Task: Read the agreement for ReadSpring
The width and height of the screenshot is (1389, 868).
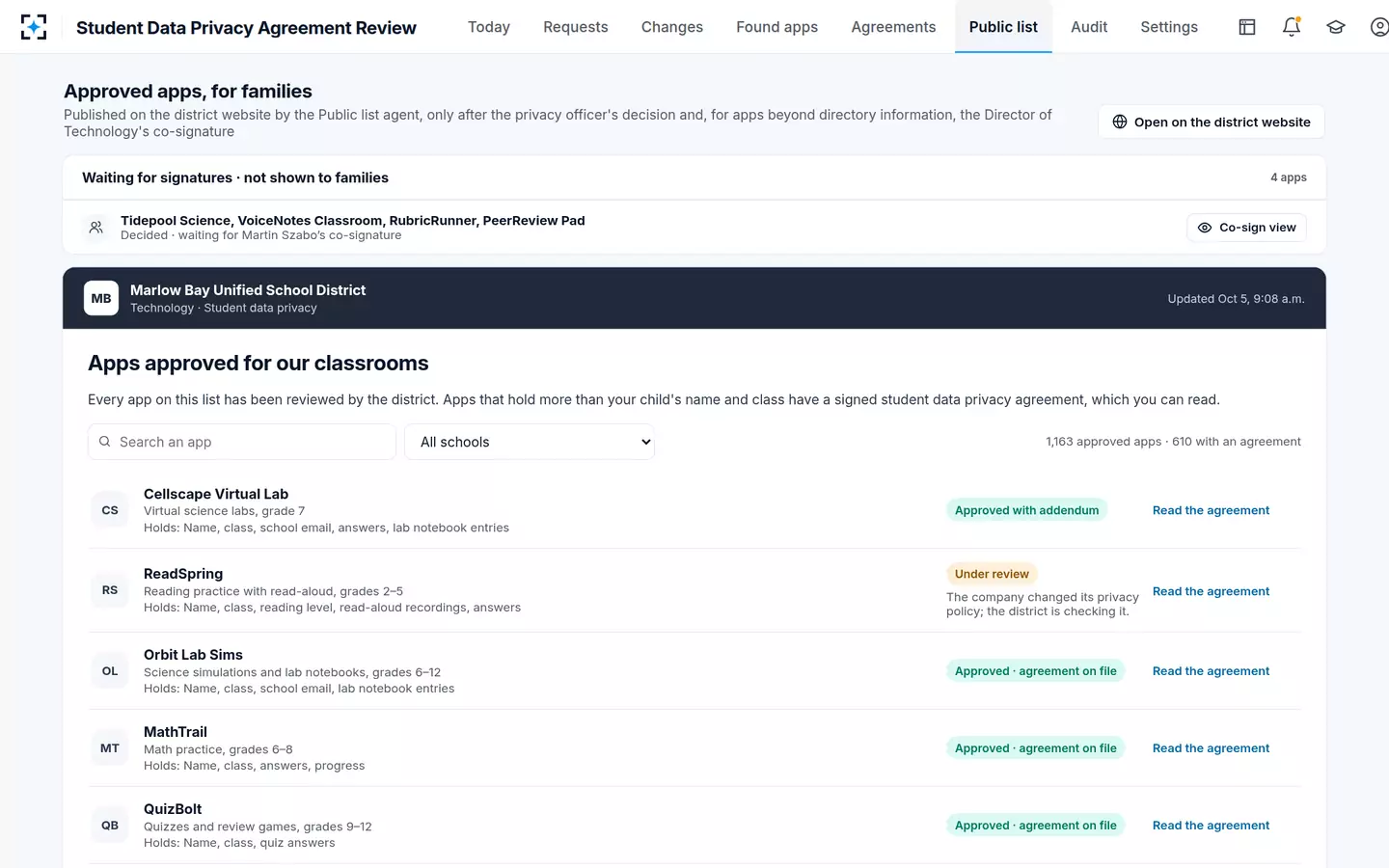Action: click(x=1211, y=591)
